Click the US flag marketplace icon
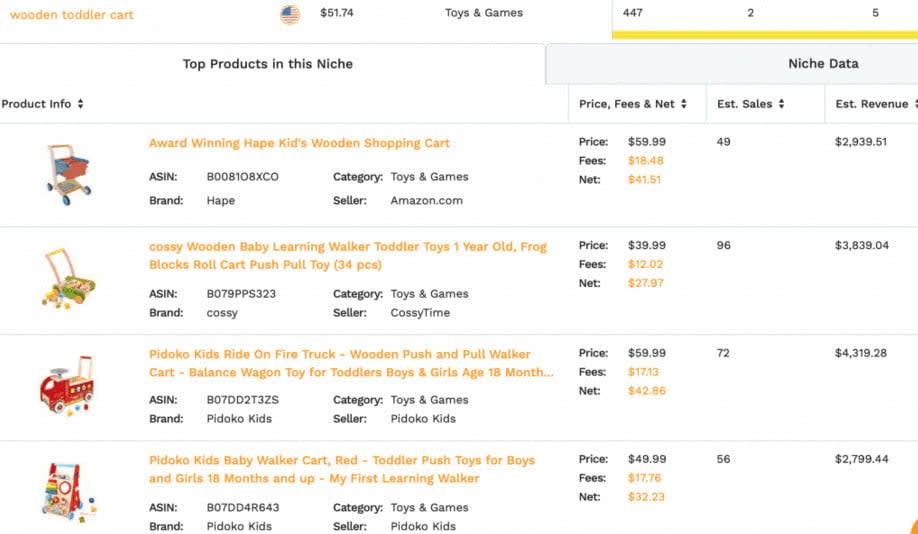 (x=290, y=14)
